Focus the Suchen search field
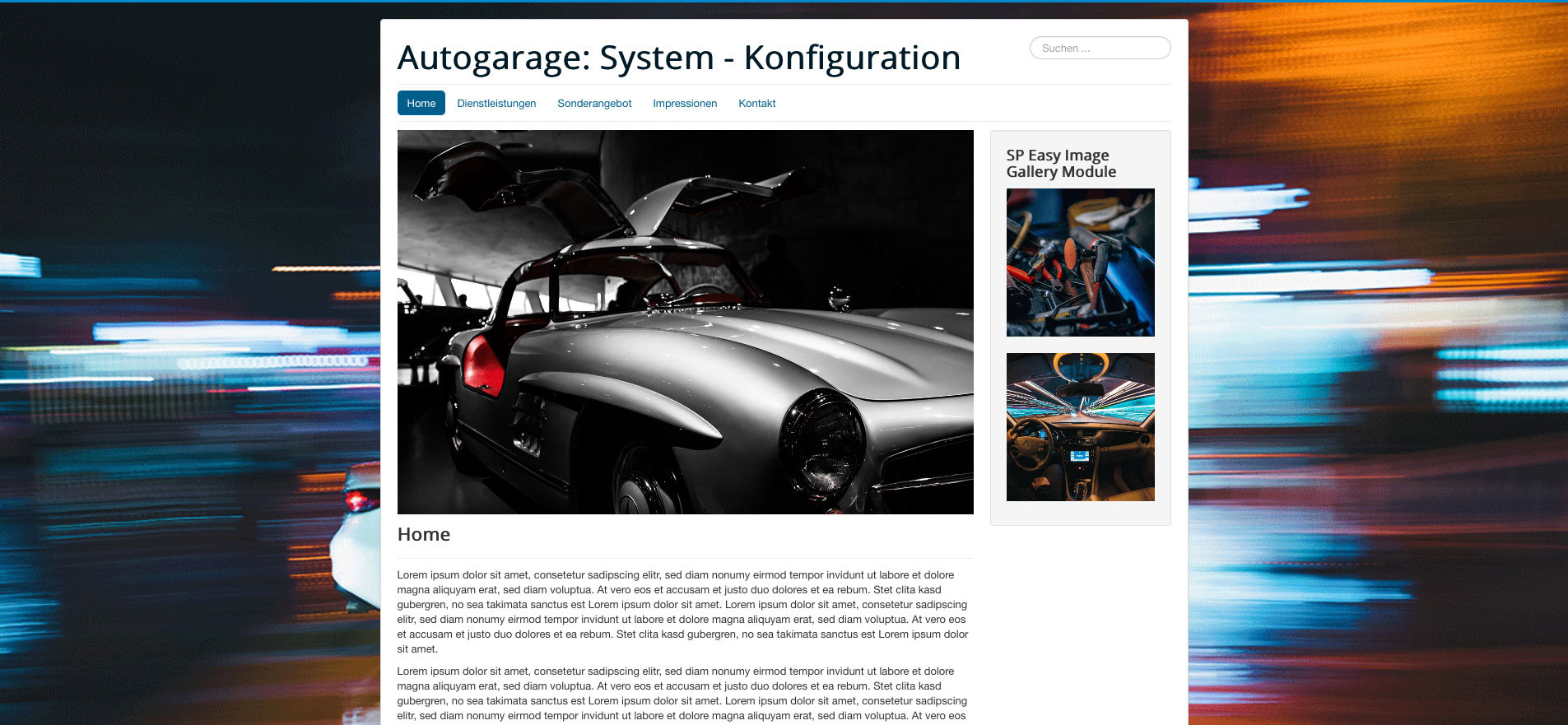The width and height of the screenshot is (1568, 725). point(1100,48)
